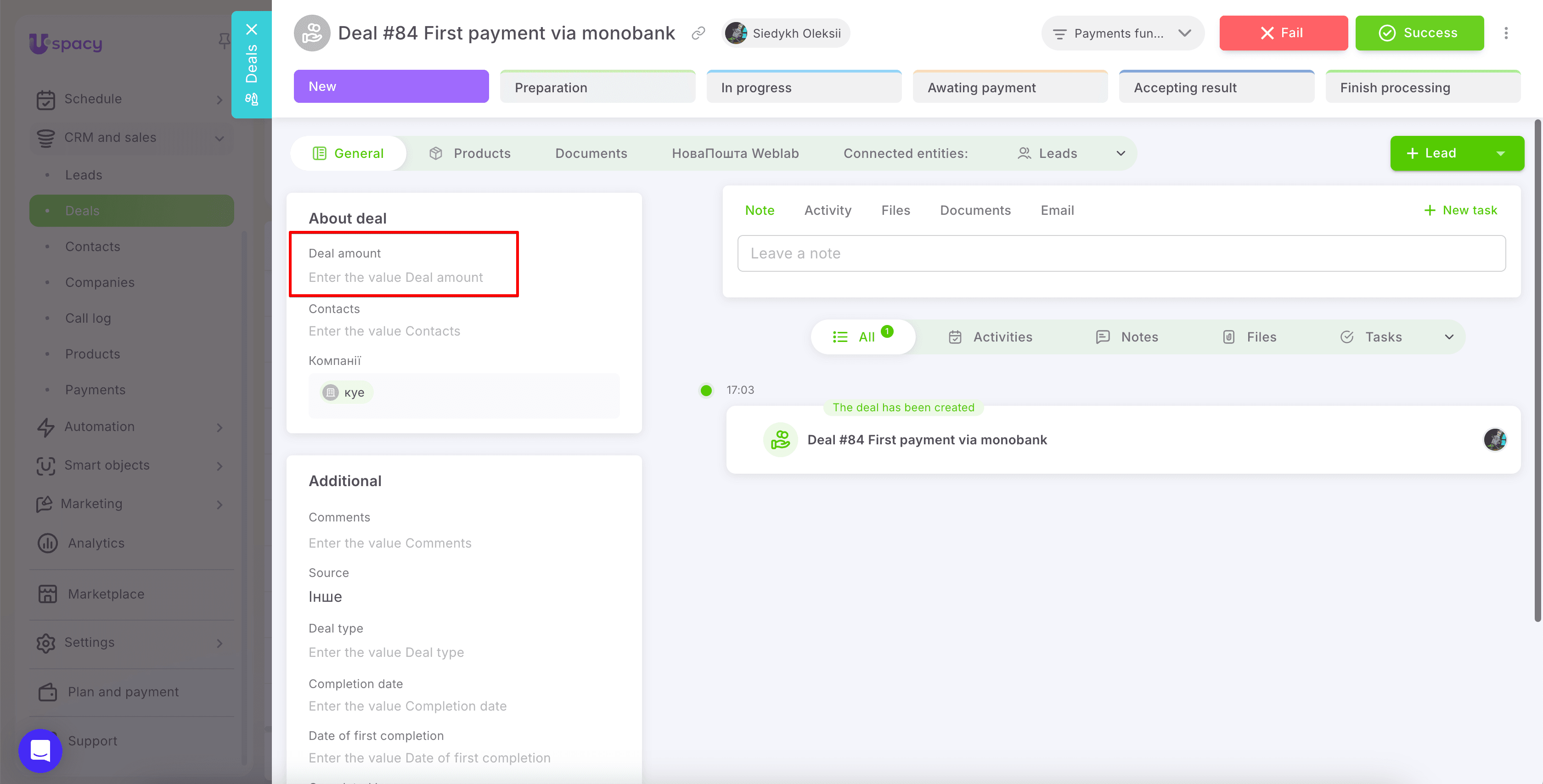
Task: Open user avatar on created event card
Action: (x=1494, y=440)
